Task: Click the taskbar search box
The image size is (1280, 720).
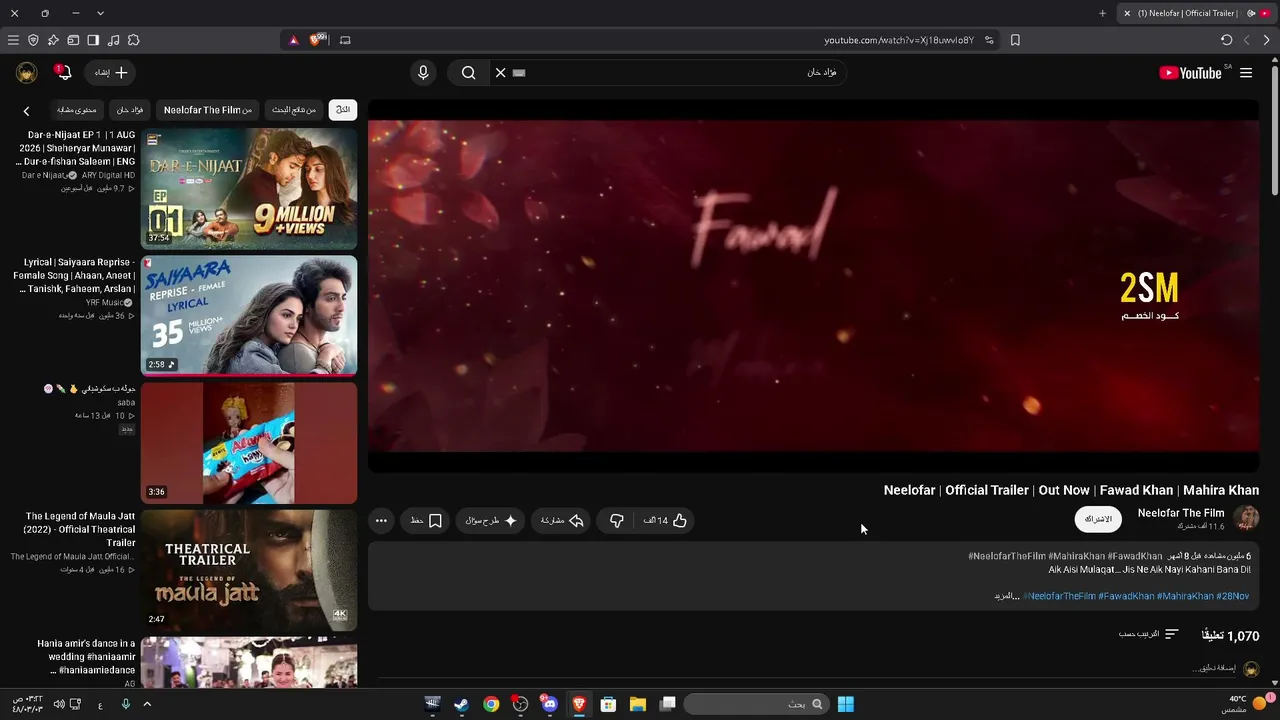Action: [755, 704]
